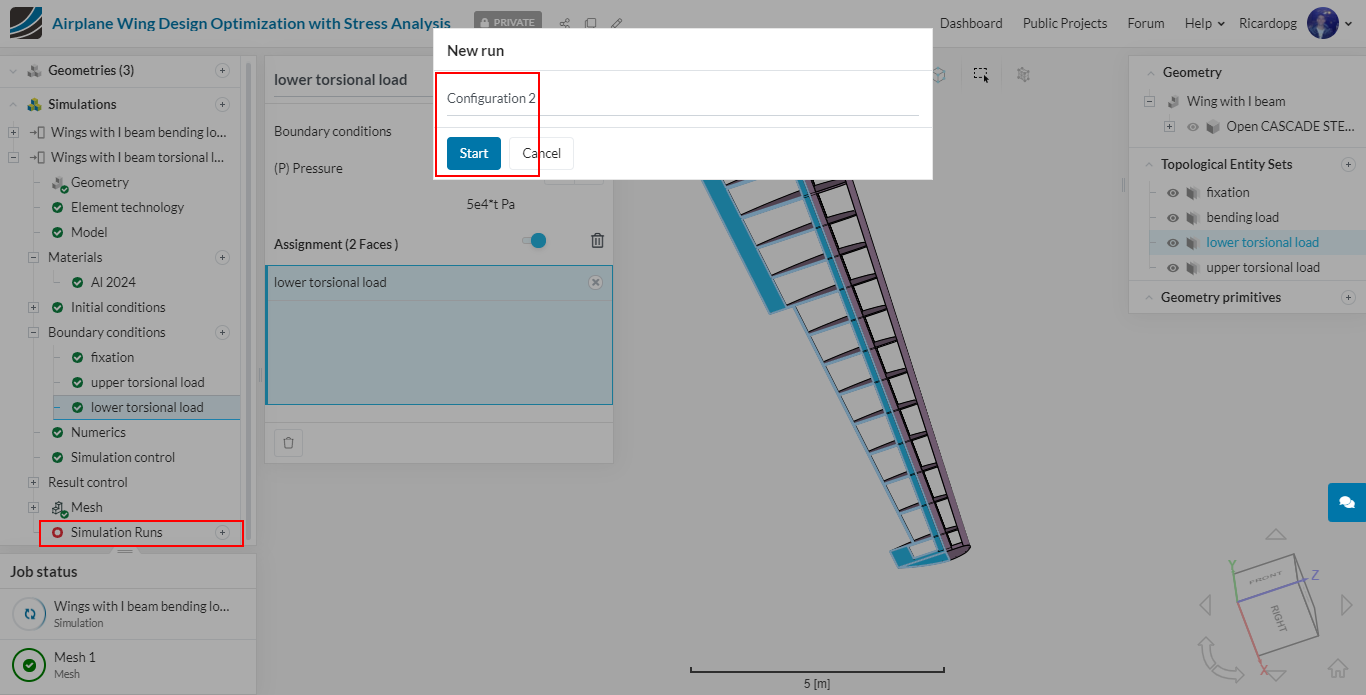
Task: Collapse the Materials tree node
Action: 33,258
